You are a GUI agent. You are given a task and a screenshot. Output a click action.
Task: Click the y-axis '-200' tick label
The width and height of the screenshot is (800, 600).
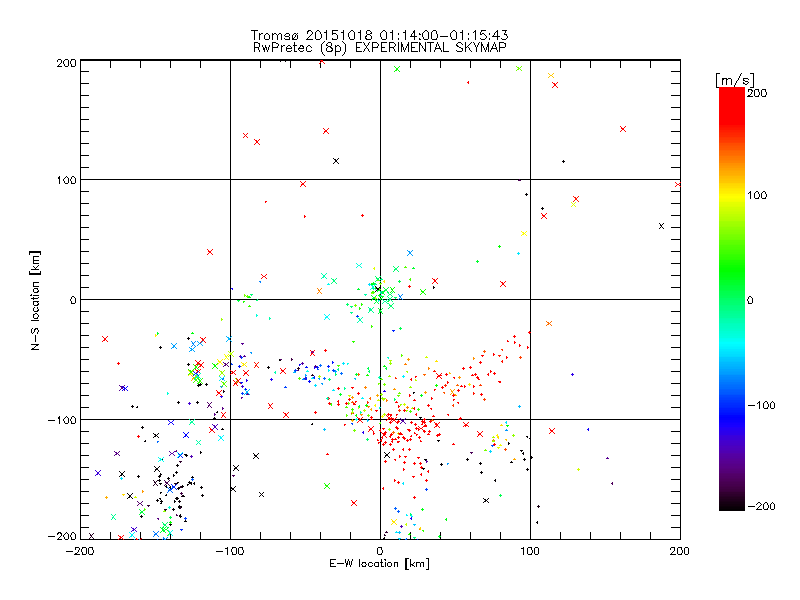[x=62, y=537]
